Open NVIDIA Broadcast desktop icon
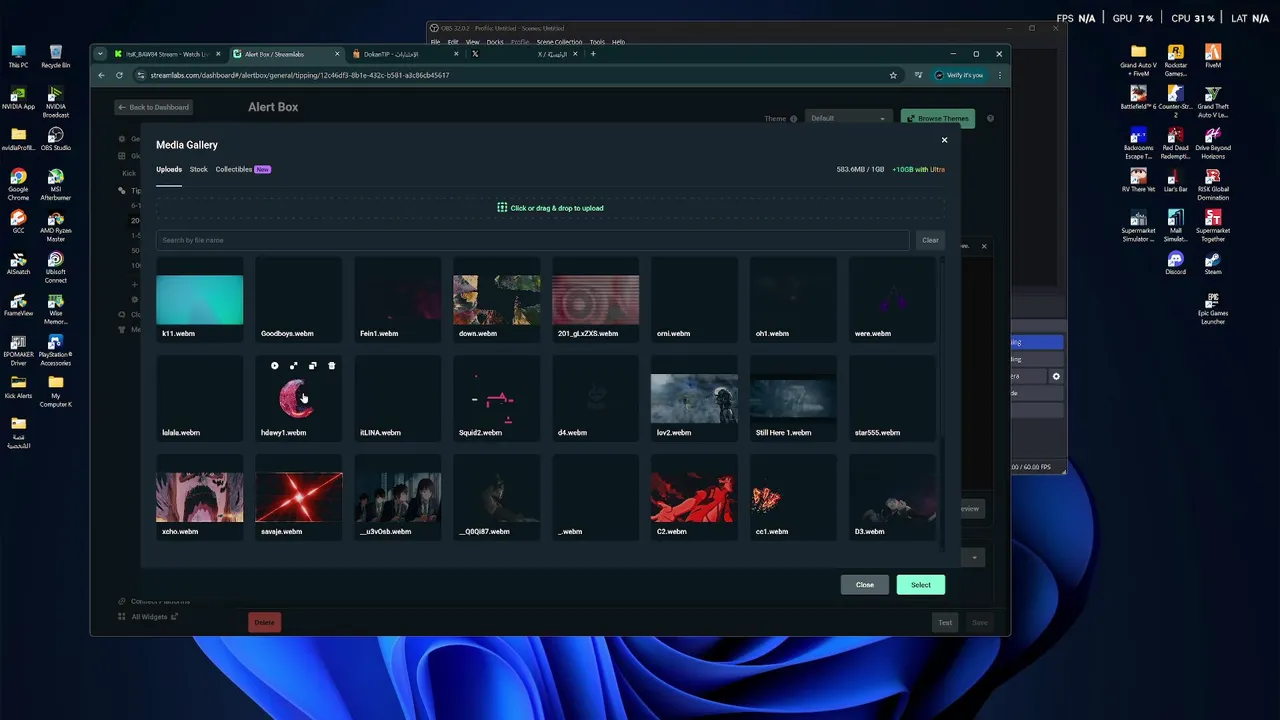This screenshot has width=1280, height=720. pyautogui.click(x=56, y=101)
